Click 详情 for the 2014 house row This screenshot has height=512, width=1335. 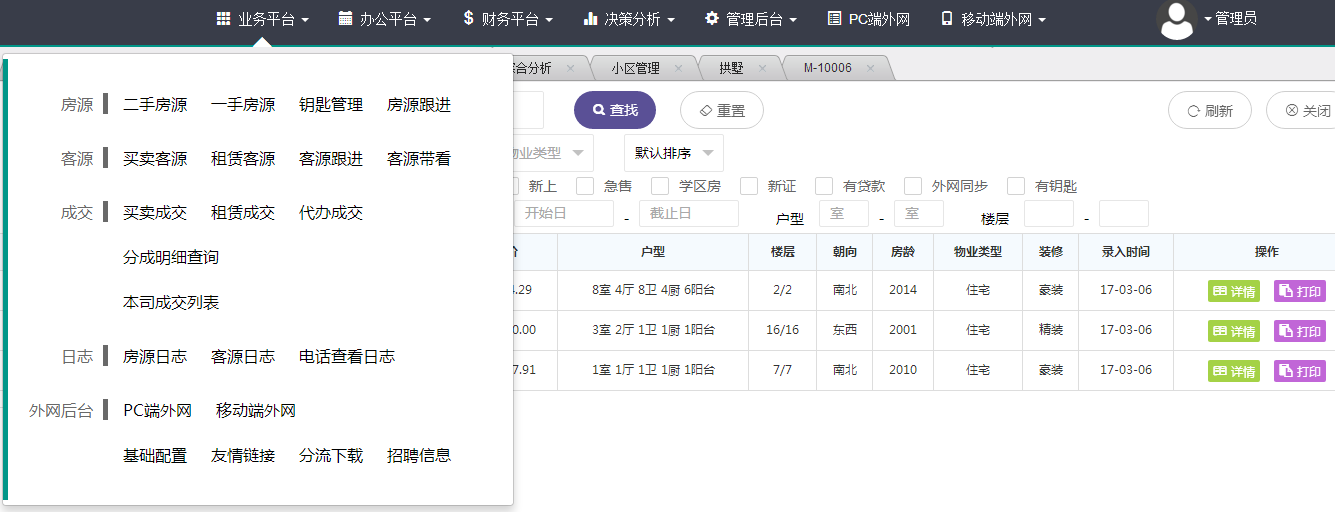pos(1234,291)
